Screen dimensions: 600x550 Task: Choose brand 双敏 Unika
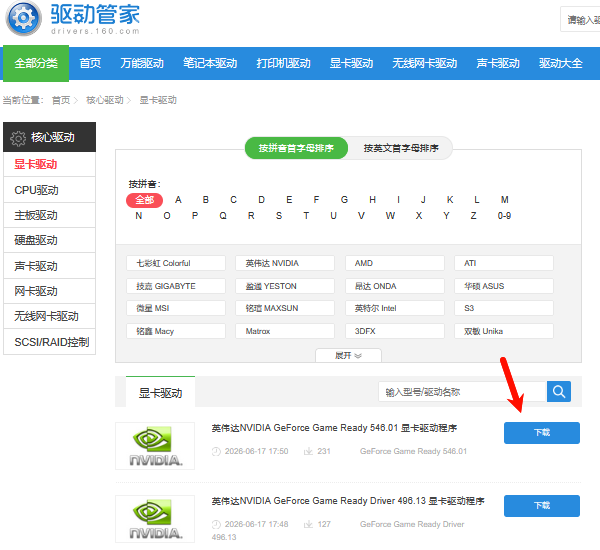[504, 331]
